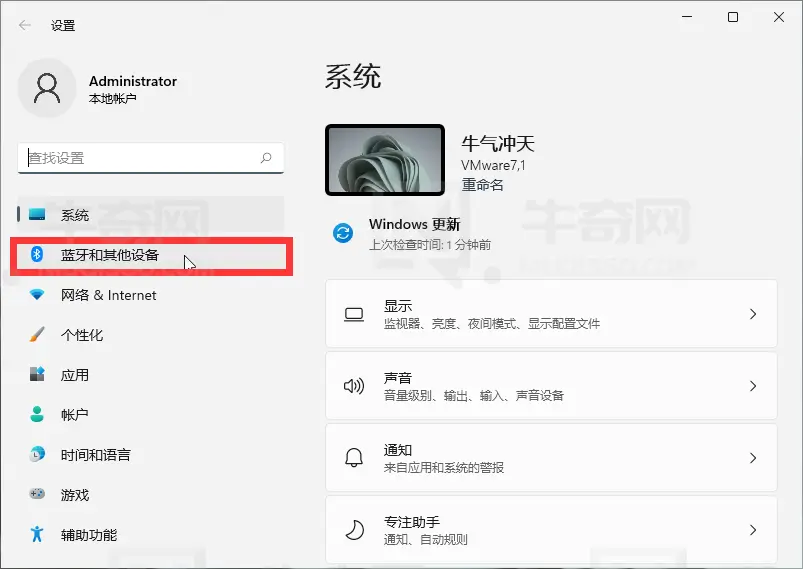Click the speaker icon on the 声音 card

(354, 386)
